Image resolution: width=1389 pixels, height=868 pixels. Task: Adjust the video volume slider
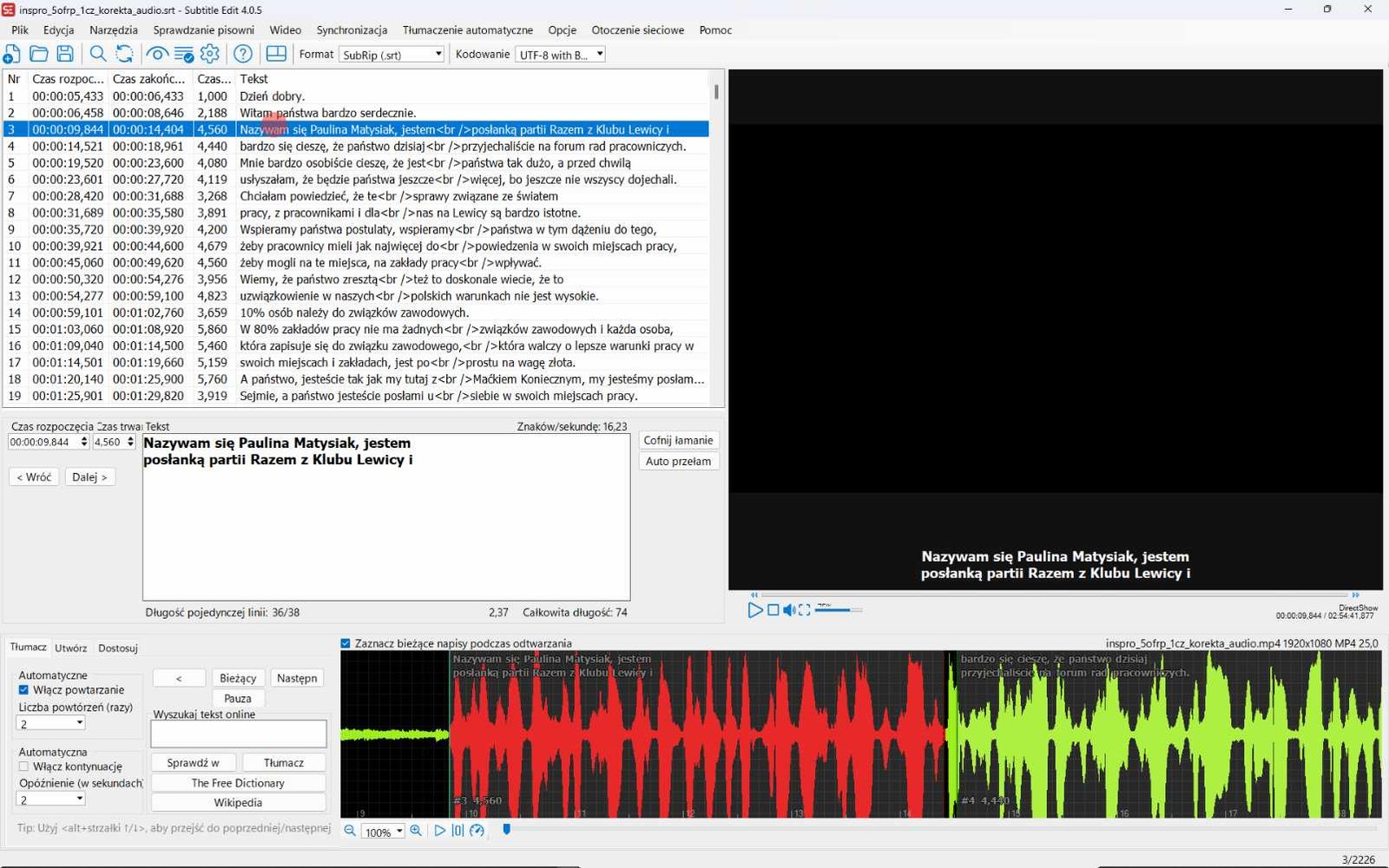click(838, 610)
